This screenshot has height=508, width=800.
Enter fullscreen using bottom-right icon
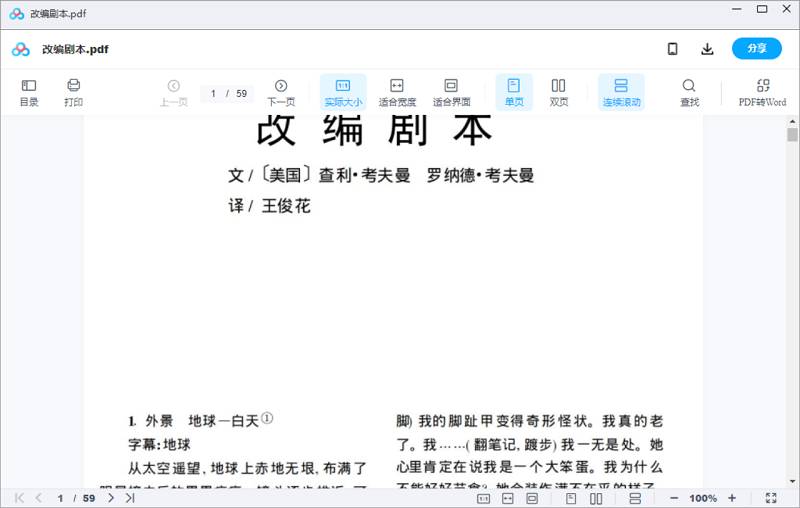point(771,498)
